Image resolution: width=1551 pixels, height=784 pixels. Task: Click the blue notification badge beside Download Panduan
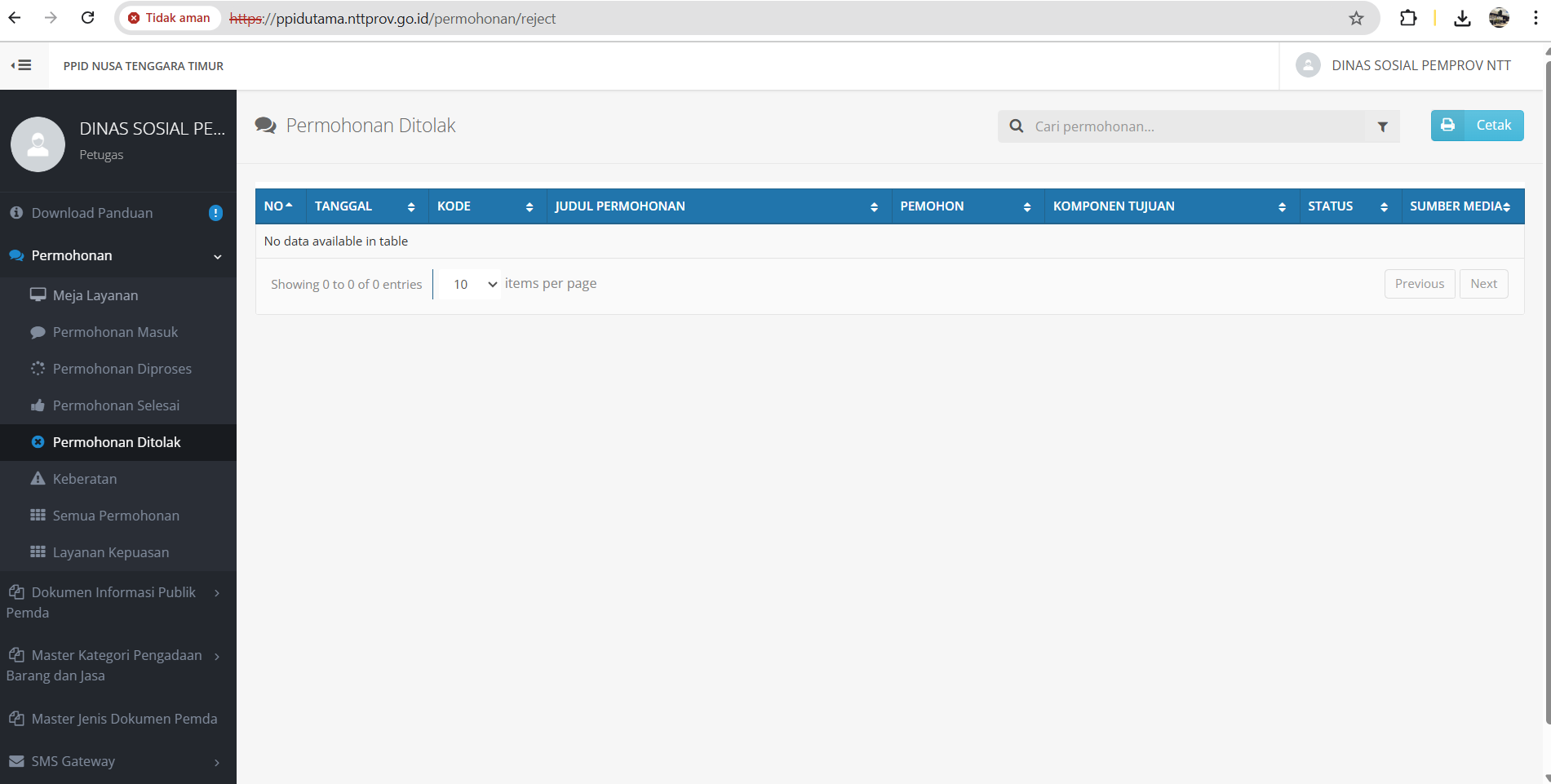(x=215, y=213)
